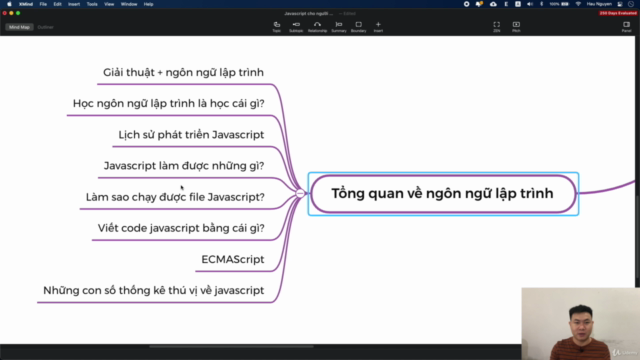This screenshot has height=360, width=640.
Task: Select the ECMAScript topic
Action: 233,260
